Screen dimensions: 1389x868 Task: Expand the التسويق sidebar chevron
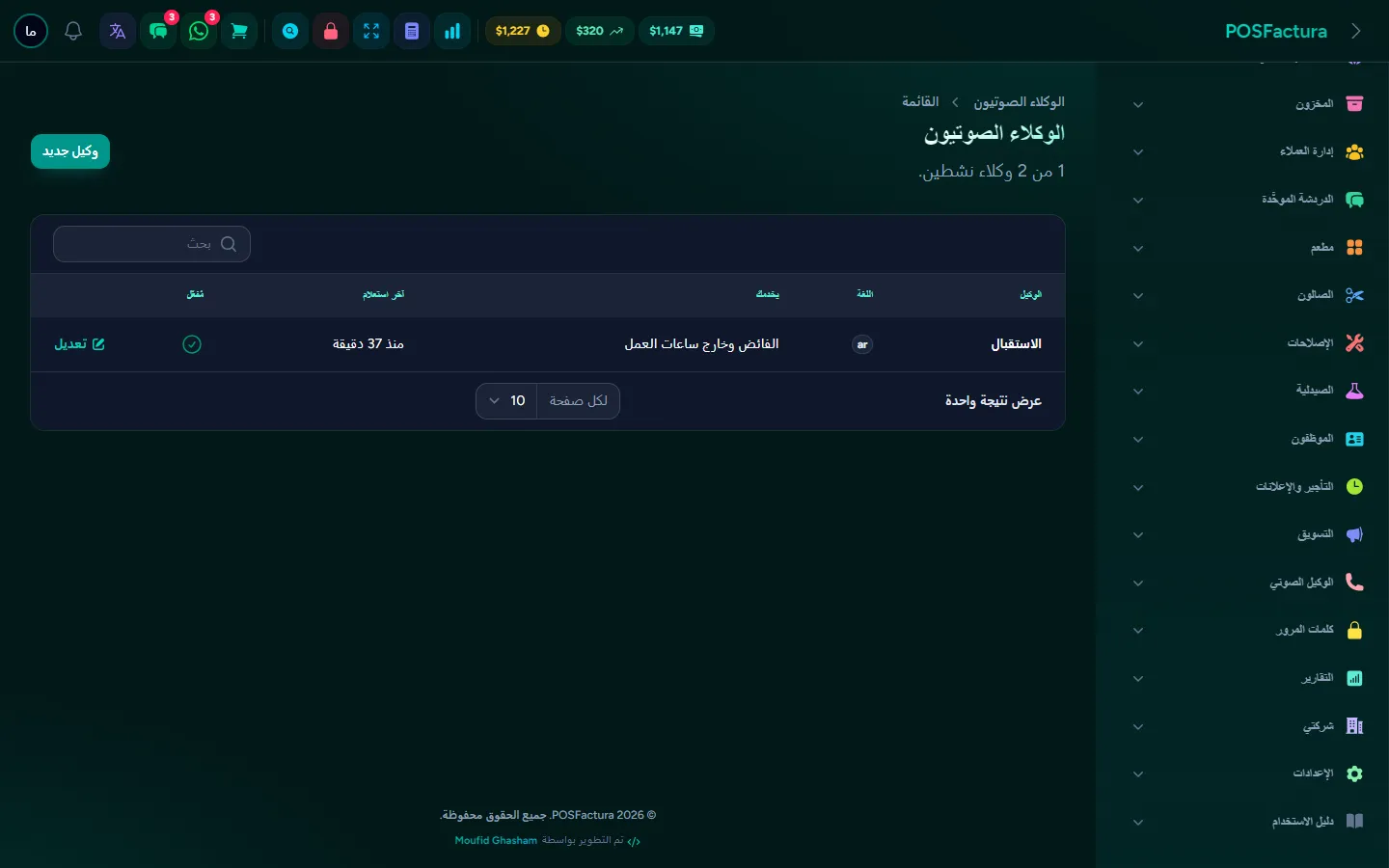coord(1138,535)
